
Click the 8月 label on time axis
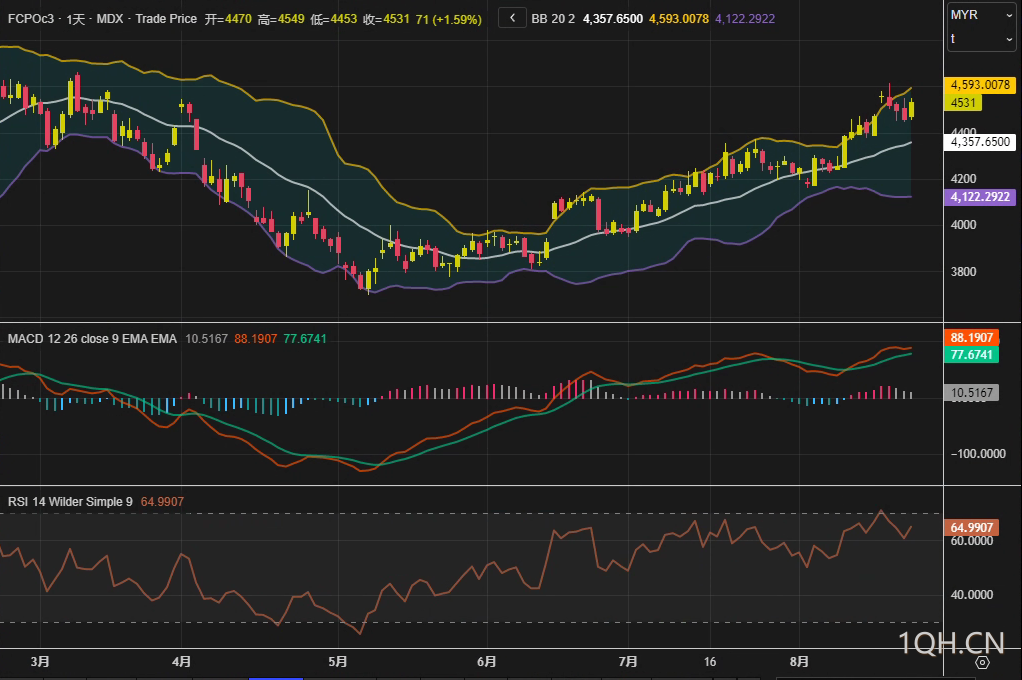tap(799, 662)
